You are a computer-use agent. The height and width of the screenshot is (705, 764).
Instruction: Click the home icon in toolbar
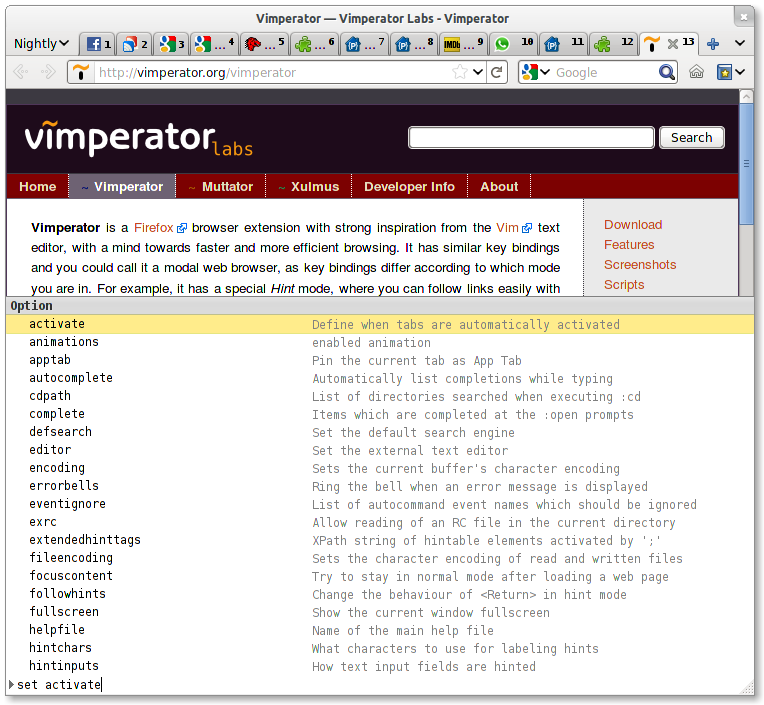tap(696, 72)
